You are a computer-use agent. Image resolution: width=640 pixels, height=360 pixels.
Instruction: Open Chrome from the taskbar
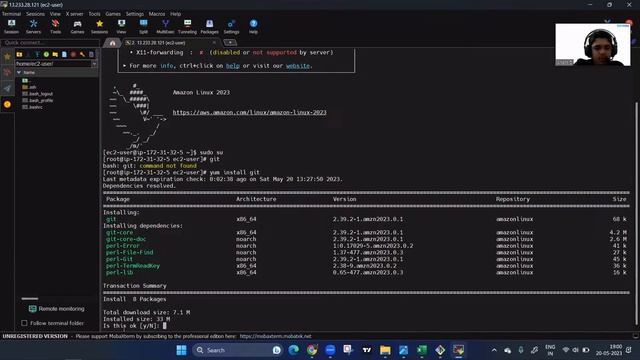(x=312, y=350)
